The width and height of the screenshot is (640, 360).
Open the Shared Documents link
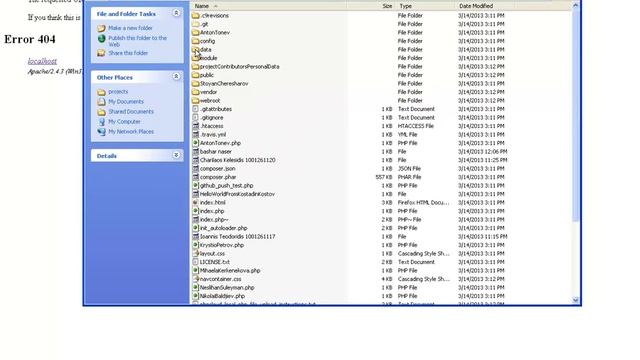pos(131,112)
